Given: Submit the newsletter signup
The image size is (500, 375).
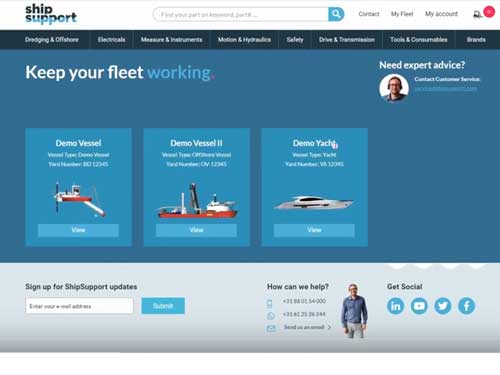Looking at the screenshot, I should point(163,306).
